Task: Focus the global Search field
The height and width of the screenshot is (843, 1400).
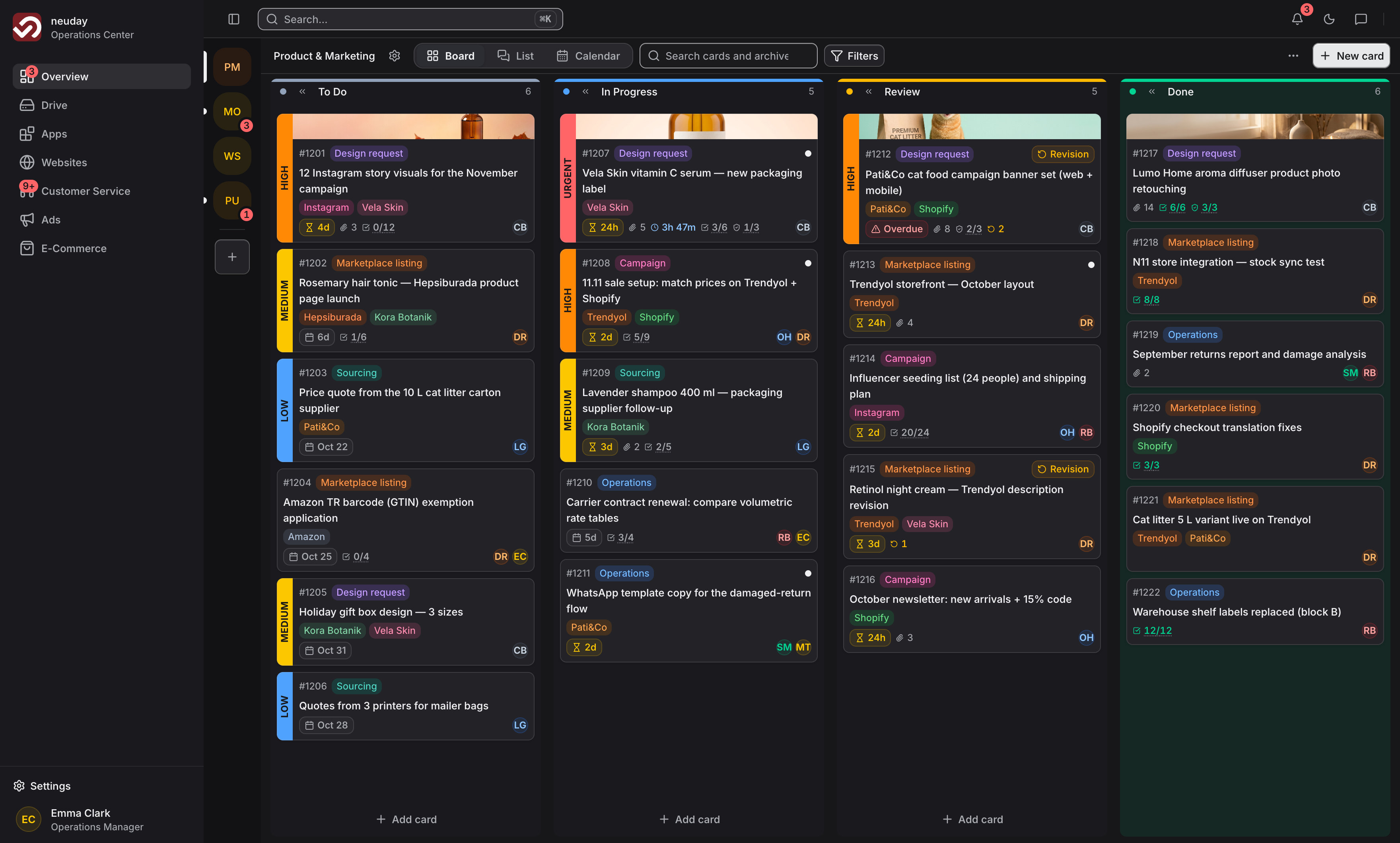Action: tap(410, 19)
